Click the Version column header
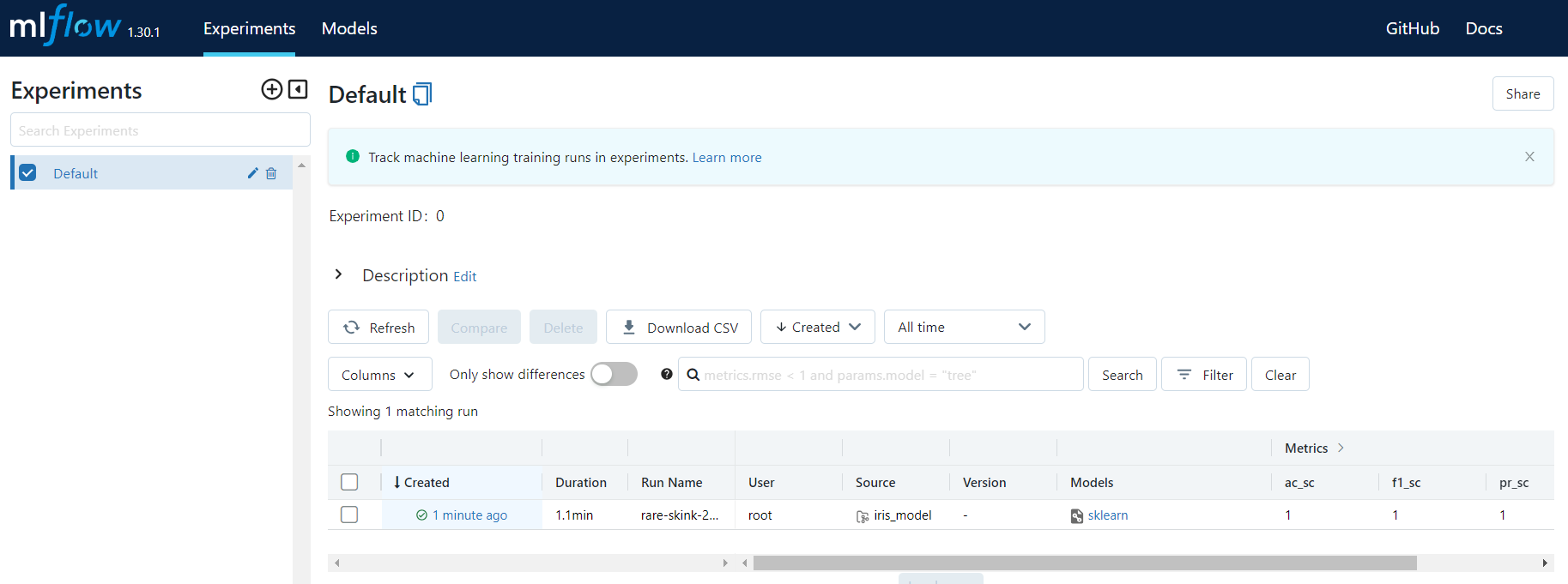 click(984, 482)
